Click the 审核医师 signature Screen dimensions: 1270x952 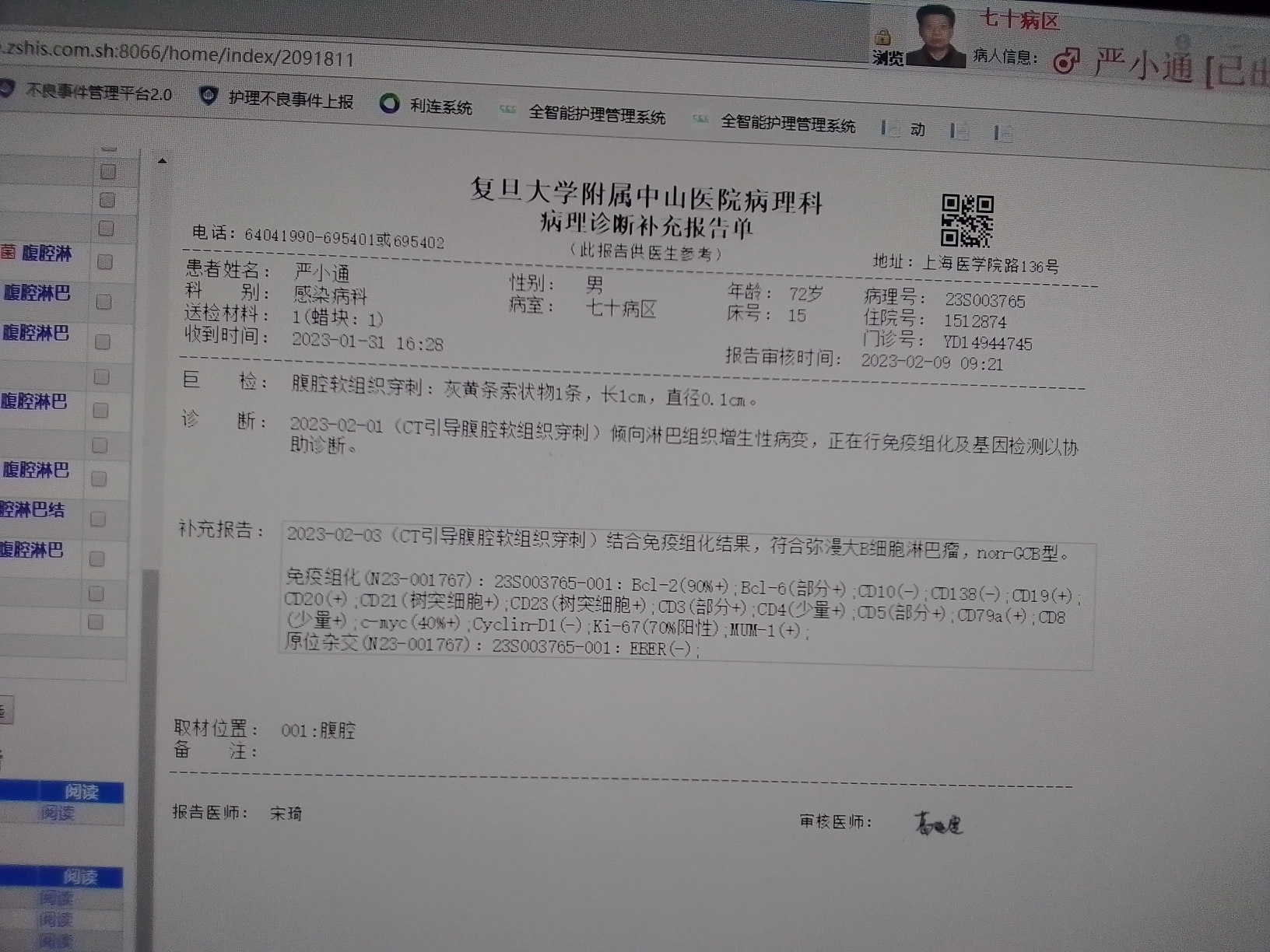[x=938, y=822]
